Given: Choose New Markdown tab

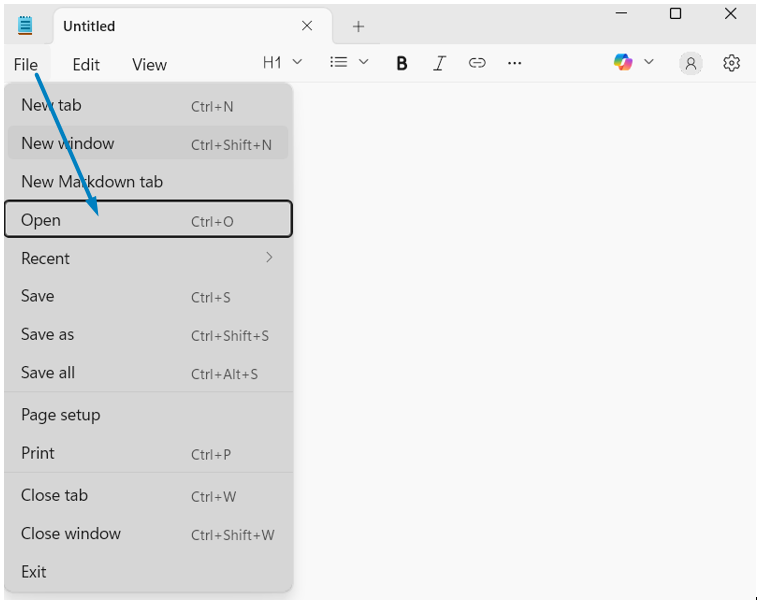Looking at the screenshot, I should [148, 181].
